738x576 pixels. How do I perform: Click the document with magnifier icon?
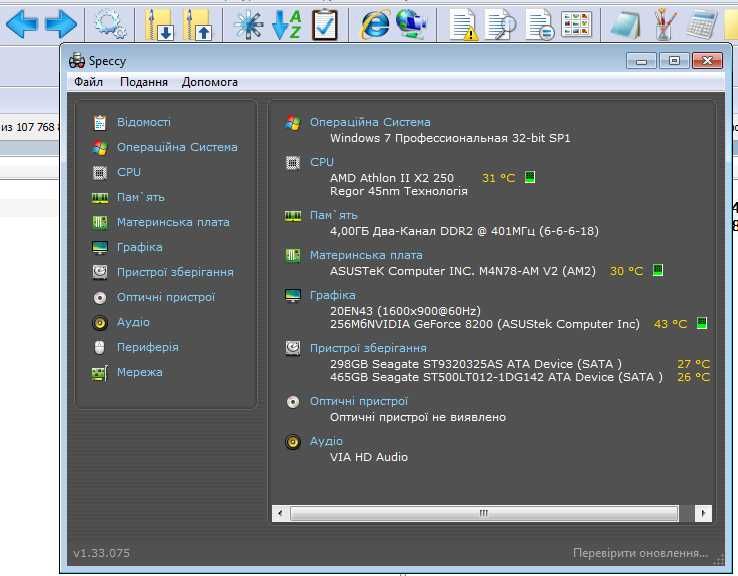click(501, 24)
